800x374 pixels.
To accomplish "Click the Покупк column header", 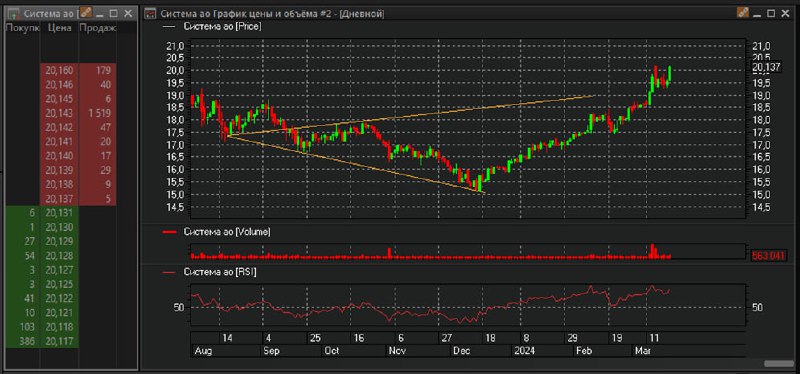I will (x=22, y=28).
